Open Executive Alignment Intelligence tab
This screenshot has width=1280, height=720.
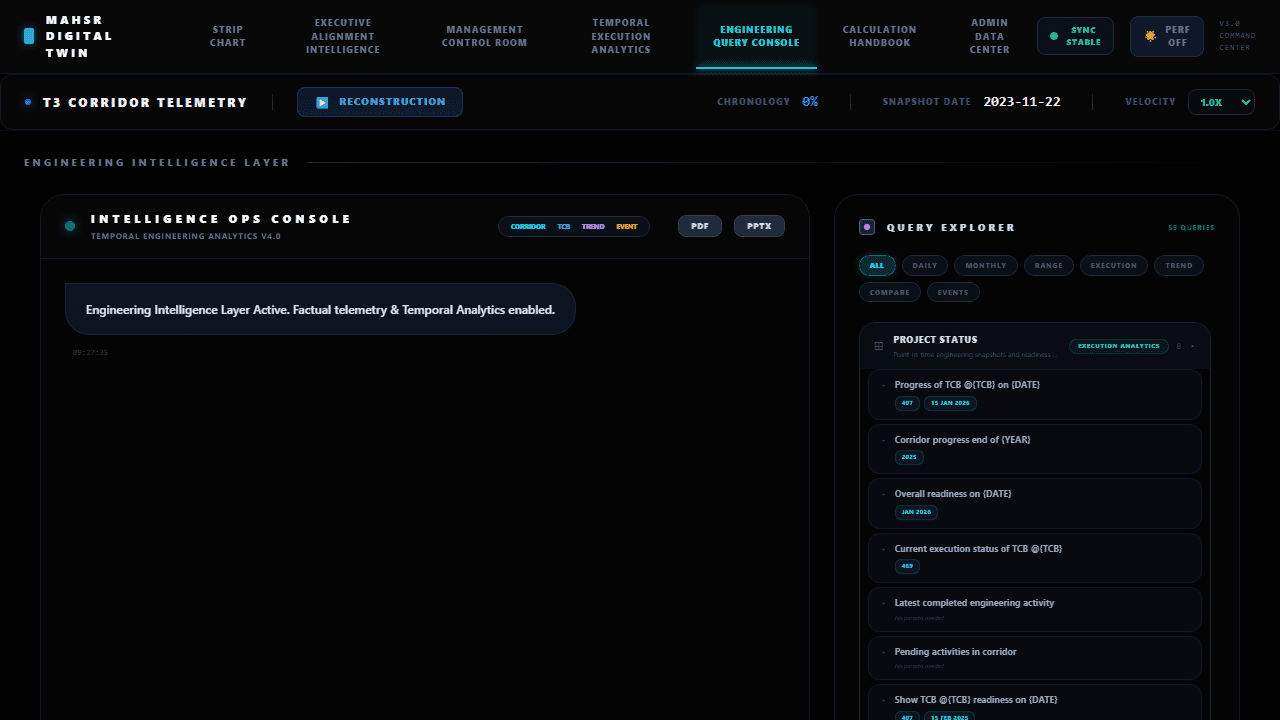(x=343, y=36)
